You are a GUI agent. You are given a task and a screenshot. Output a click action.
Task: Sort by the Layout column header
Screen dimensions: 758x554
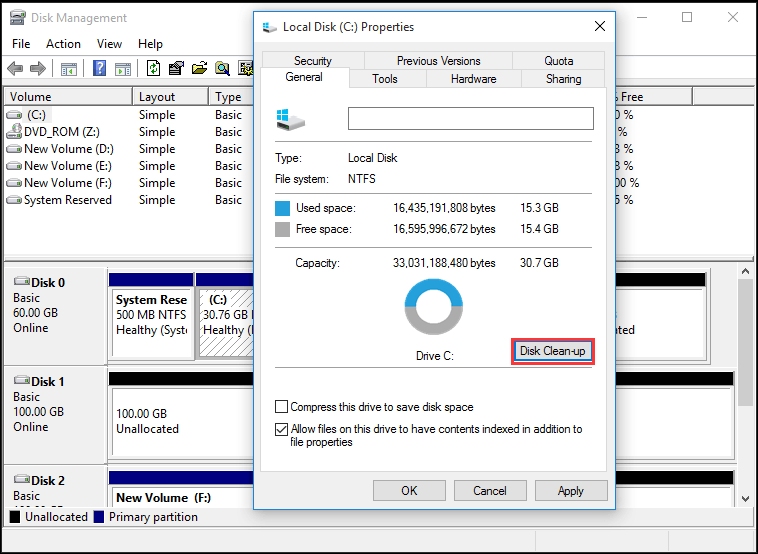[x=171, y=97]
